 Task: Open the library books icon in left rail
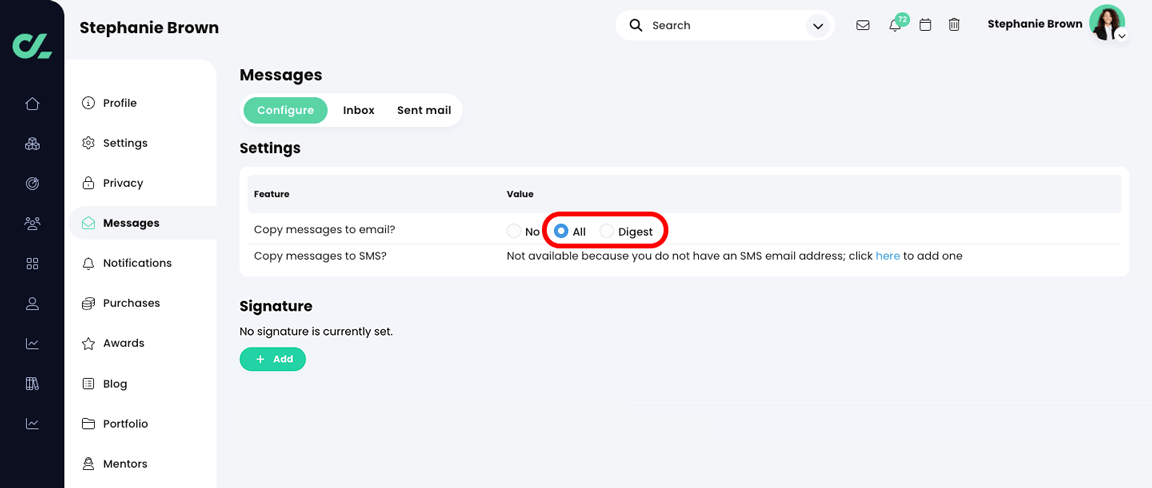32,383
